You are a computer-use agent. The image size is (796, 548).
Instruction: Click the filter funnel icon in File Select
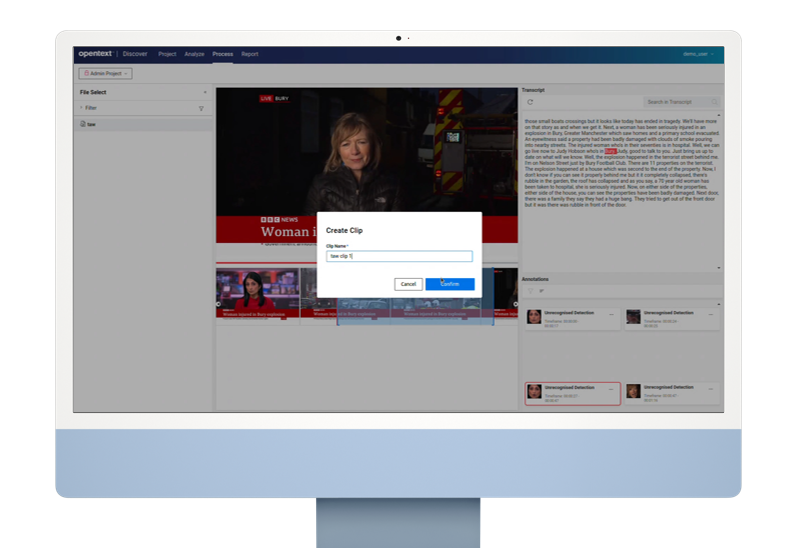[201, 108]
